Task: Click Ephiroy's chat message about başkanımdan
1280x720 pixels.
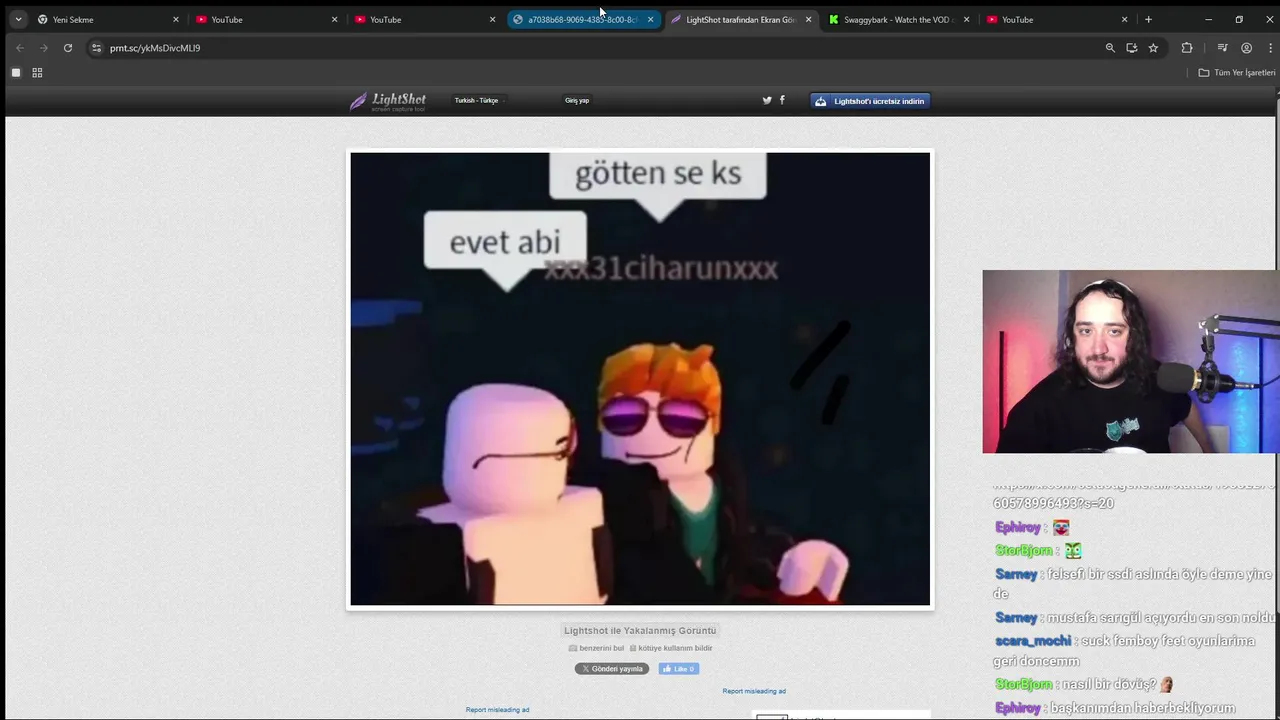Action: pos(1115,708)
